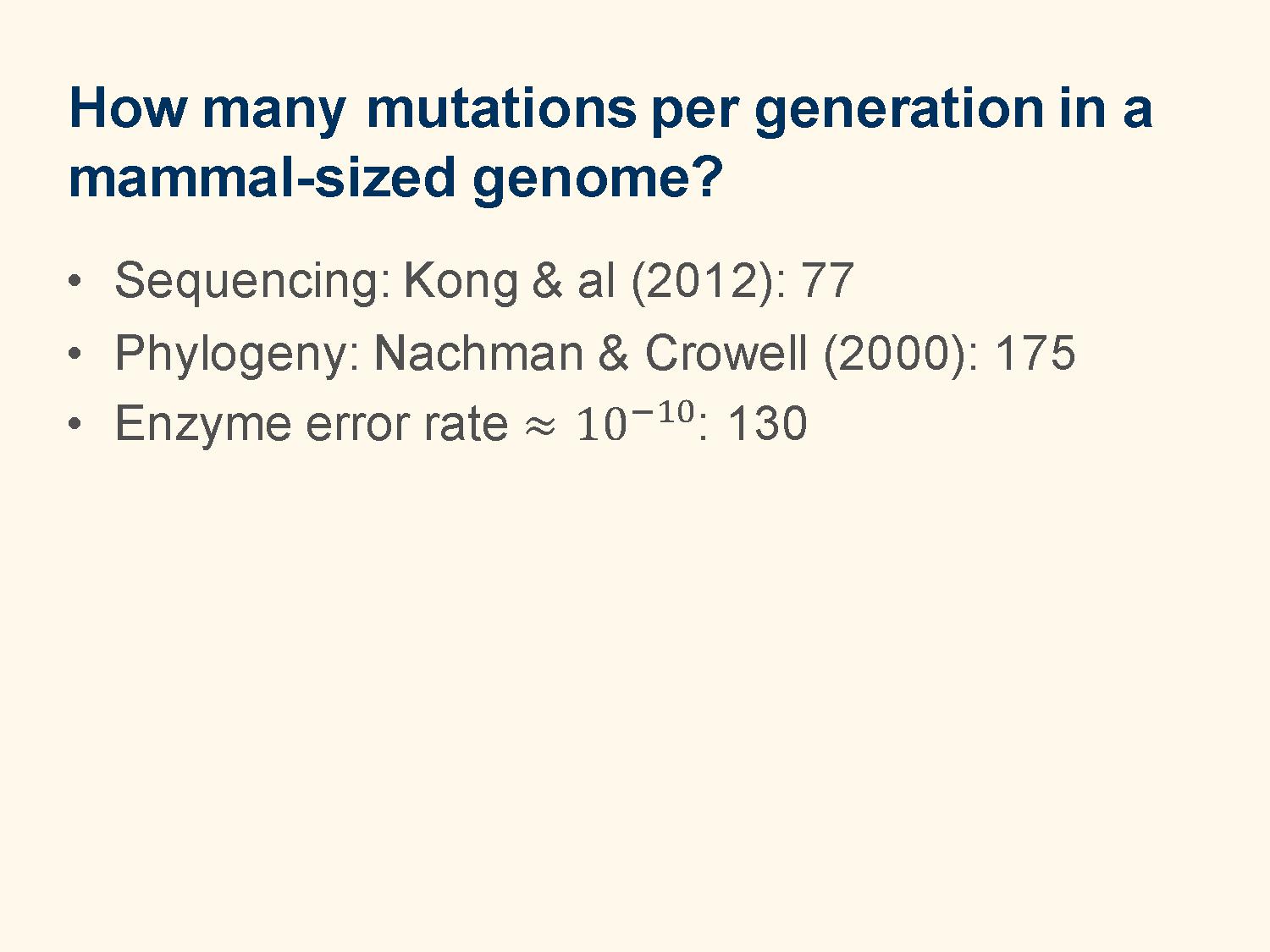Viewport: 1270px width, 952px height.
Task: Click the 'Enzyme error rate' text
Action: (x=311, y=424)
